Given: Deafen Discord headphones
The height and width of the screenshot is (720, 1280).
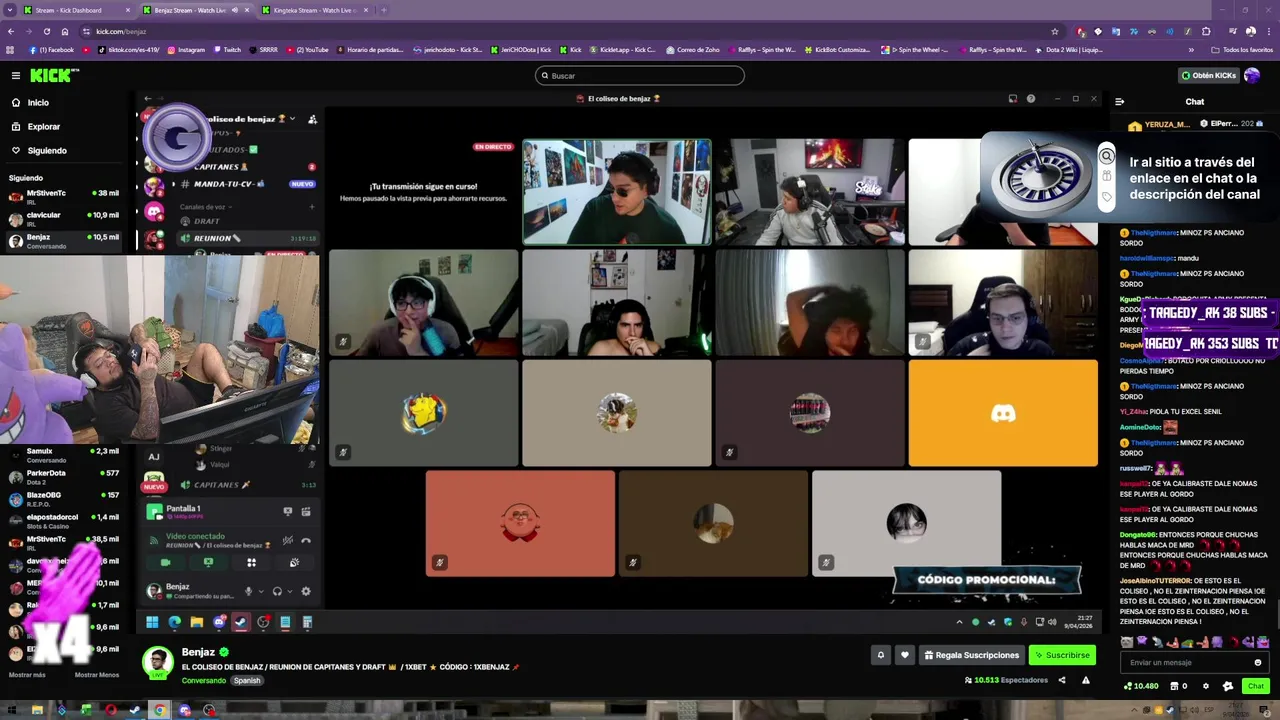Looking at the screenshot, I should [277, 591].
